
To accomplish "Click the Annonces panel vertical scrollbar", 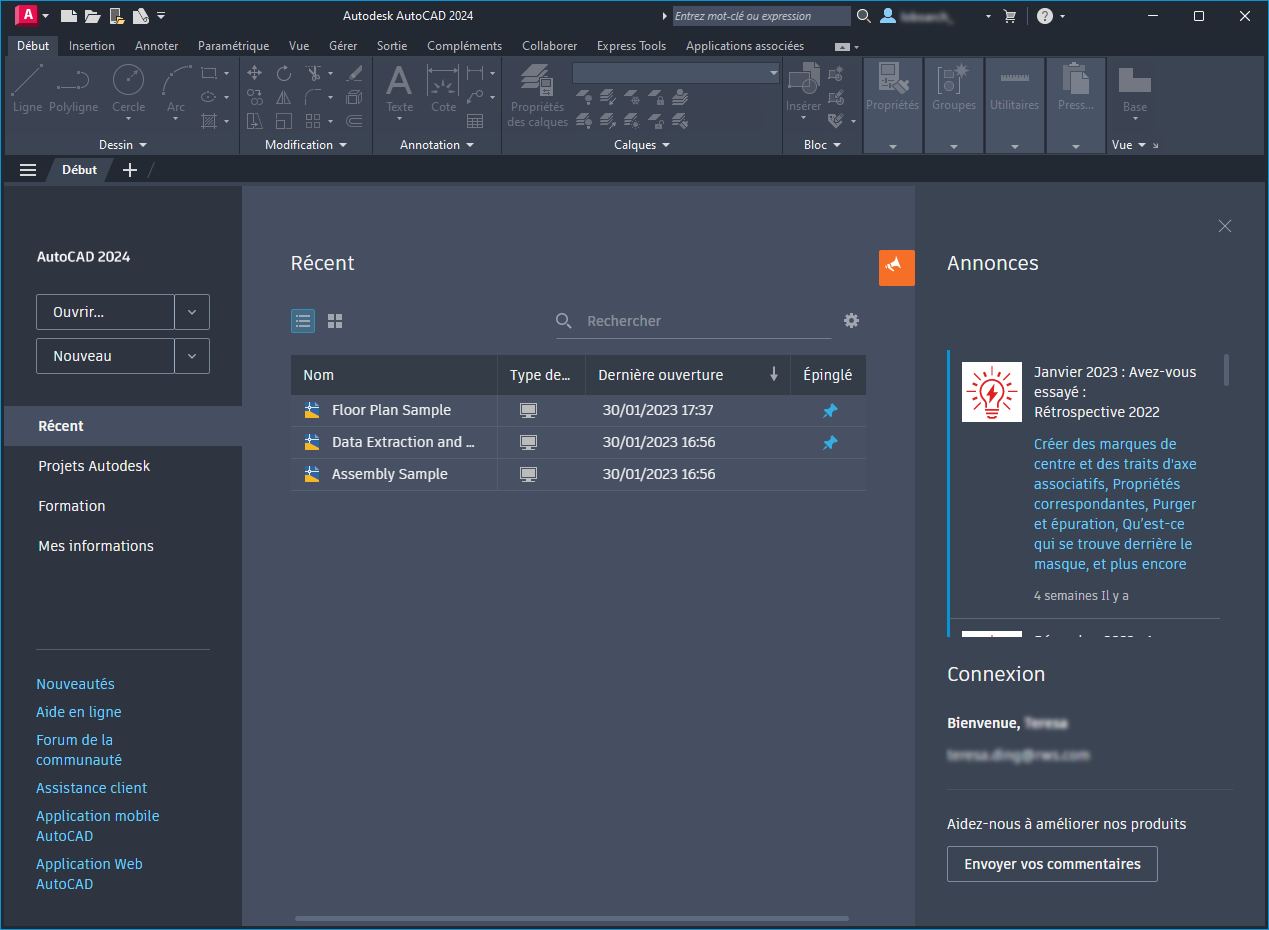I will tap(1227, 370).
